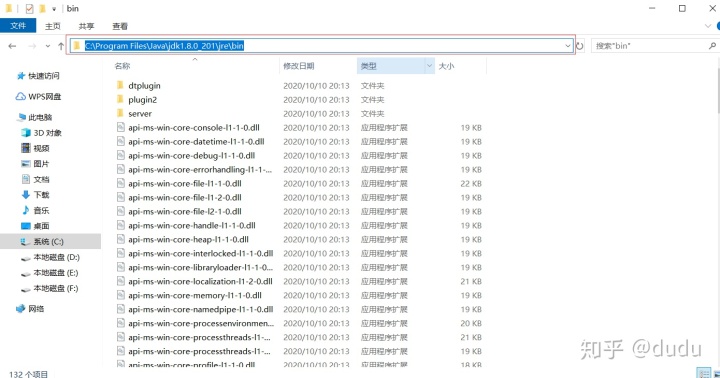Select file api-ms-win-core-file-l1-2-0.dll
Viewport: 720px width, 378px height.
point(185,197)
